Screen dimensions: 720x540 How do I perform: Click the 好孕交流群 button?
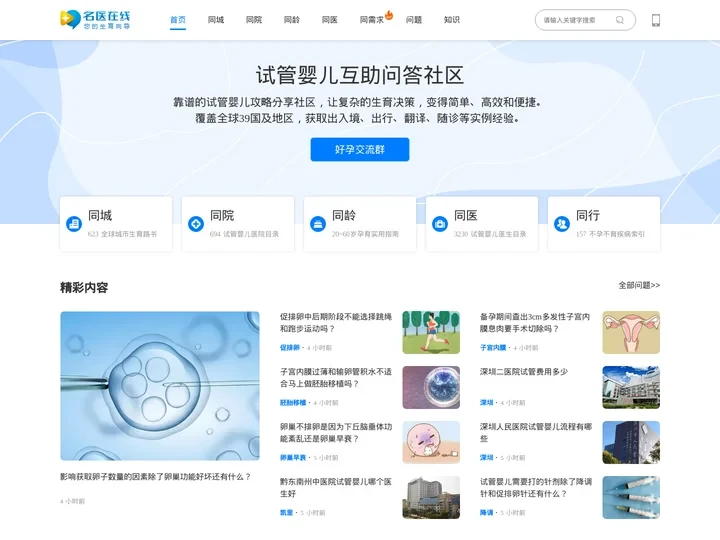(x=360, y=149)
